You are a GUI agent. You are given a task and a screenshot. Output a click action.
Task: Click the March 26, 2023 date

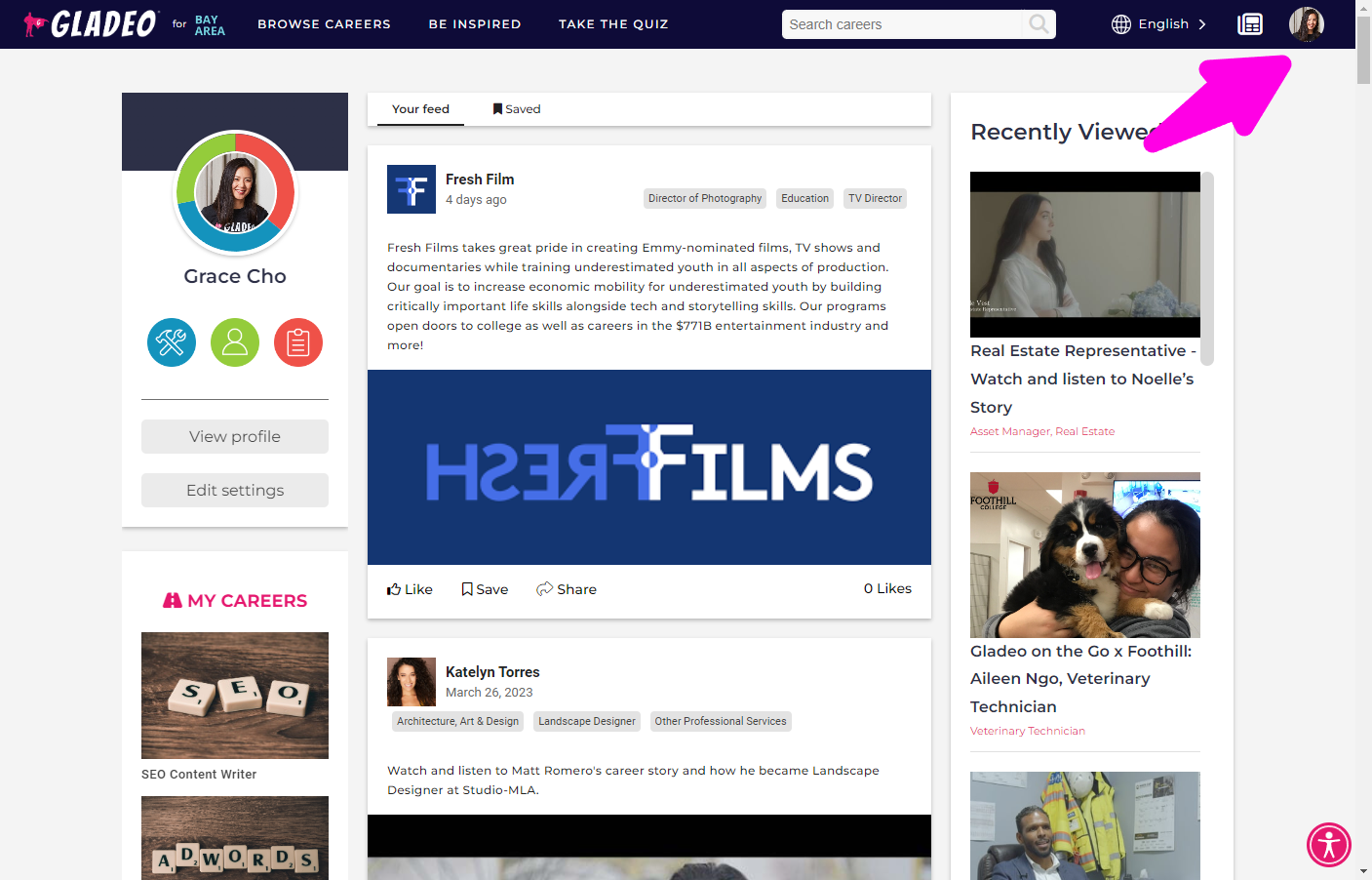coord(490,693)
